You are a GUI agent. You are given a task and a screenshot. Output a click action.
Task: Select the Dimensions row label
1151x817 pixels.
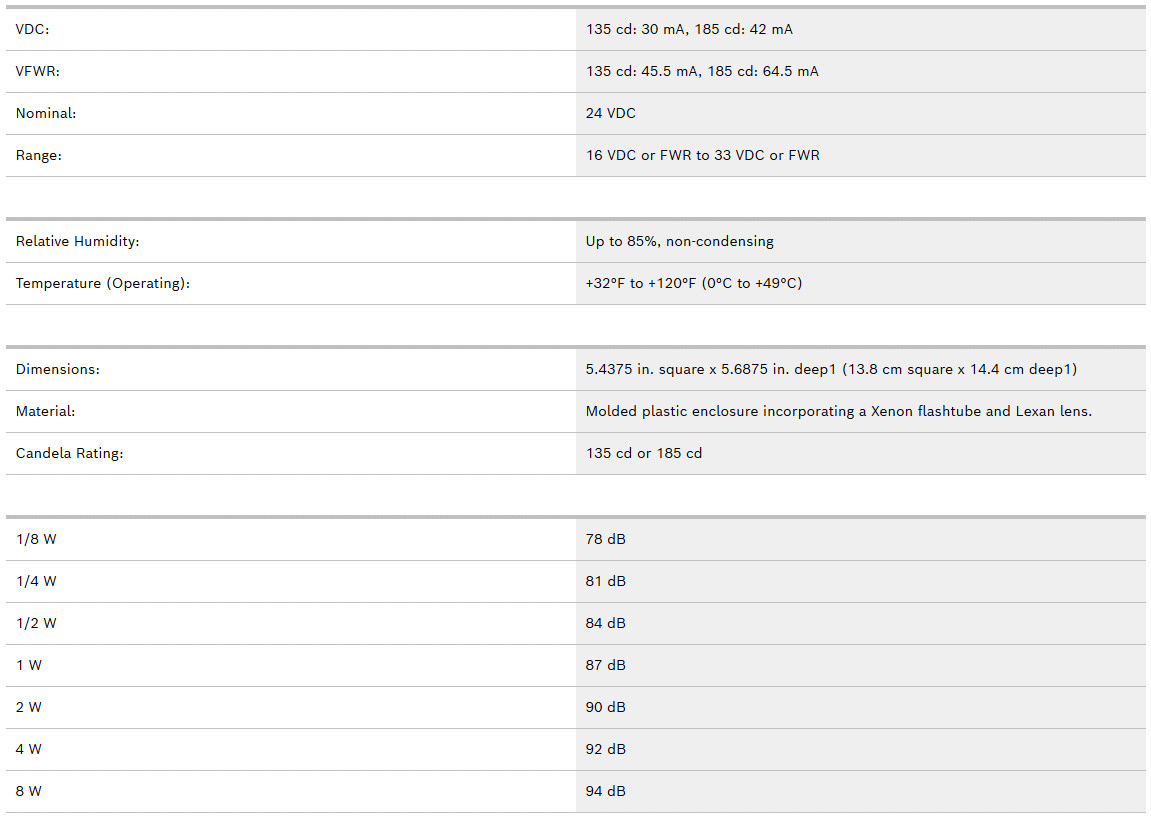(x=58, y=369)
